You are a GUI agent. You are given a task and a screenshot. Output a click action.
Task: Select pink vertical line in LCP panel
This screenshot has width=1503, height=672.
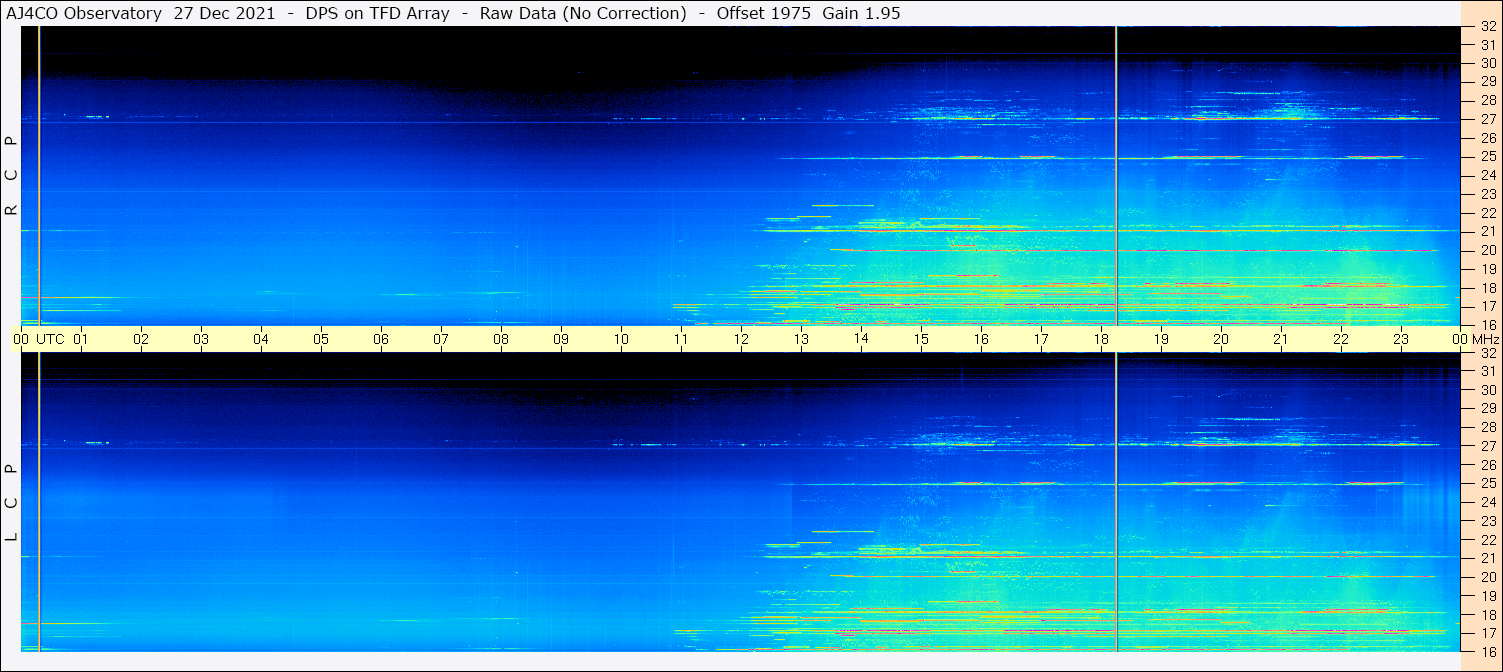[39, 500]
